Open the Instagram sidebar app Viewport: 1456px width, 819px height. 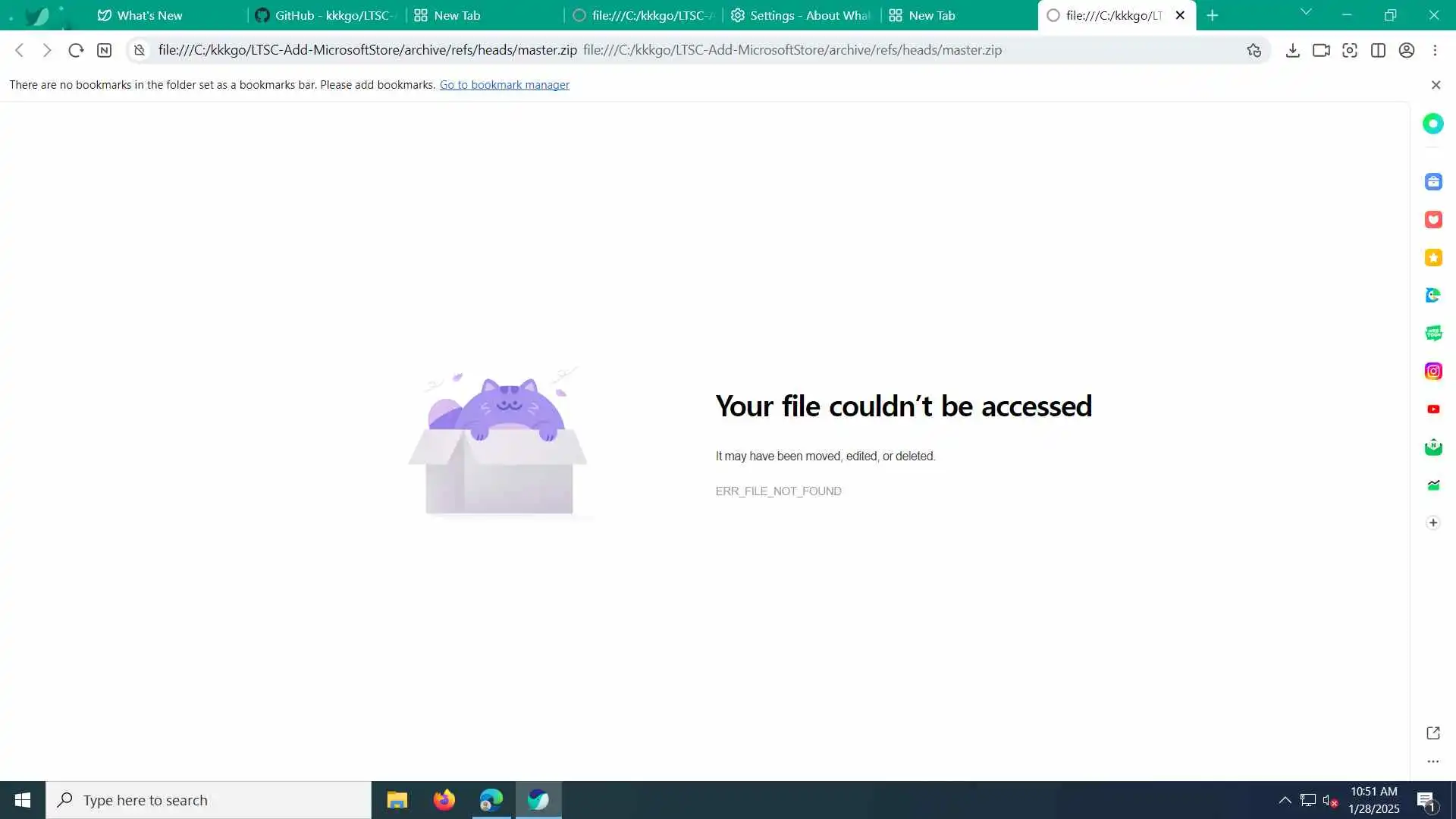tap(1432, 372)
